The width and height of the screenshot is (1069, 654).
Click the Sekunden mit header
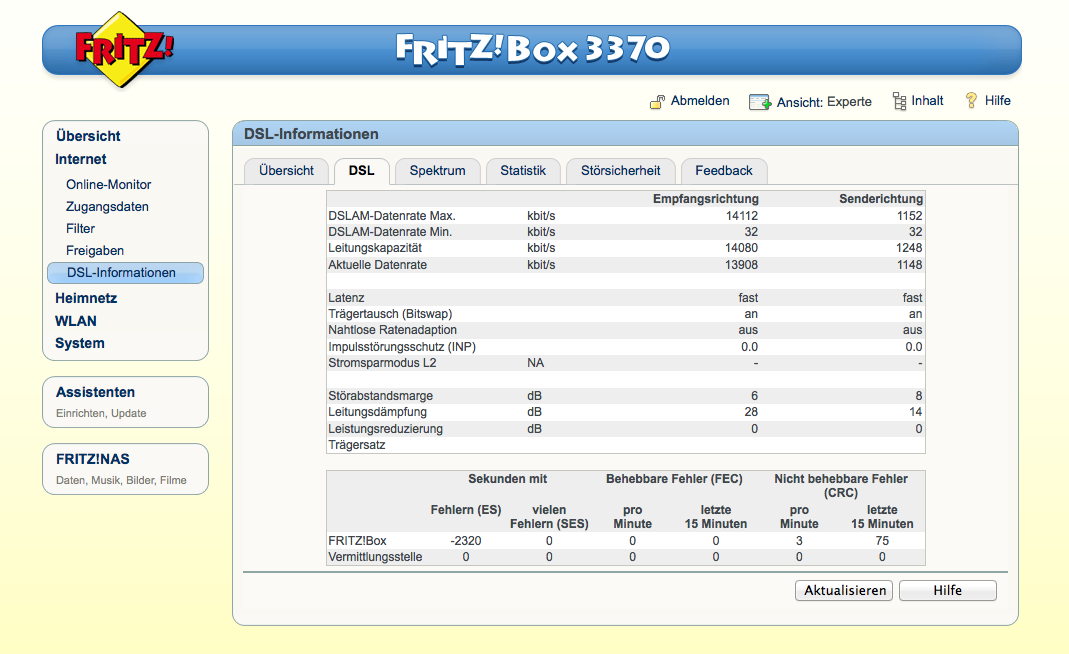pyautogui.click(x=507, y=479)
